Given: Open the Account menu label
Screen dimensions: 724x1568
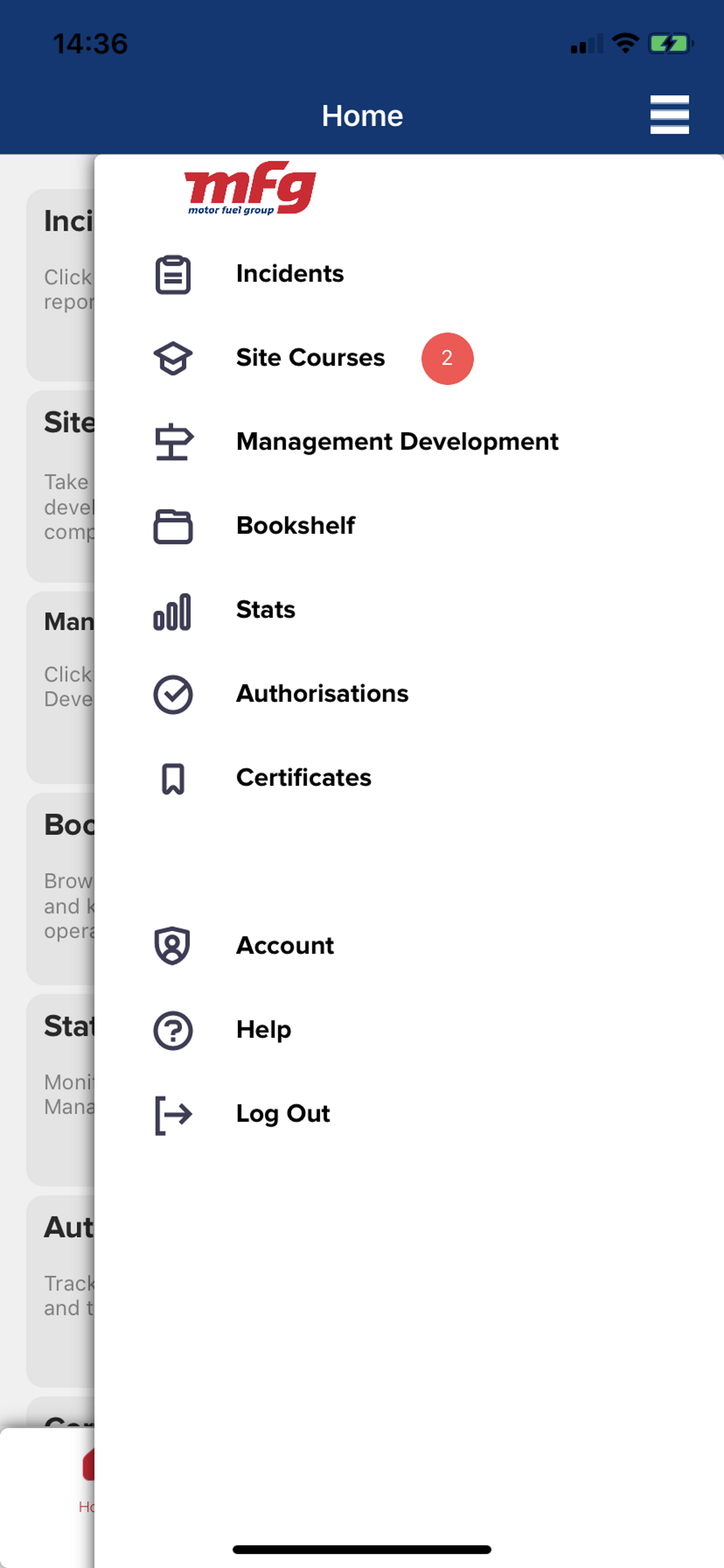Looking at the screenshot, I should 284,946.
